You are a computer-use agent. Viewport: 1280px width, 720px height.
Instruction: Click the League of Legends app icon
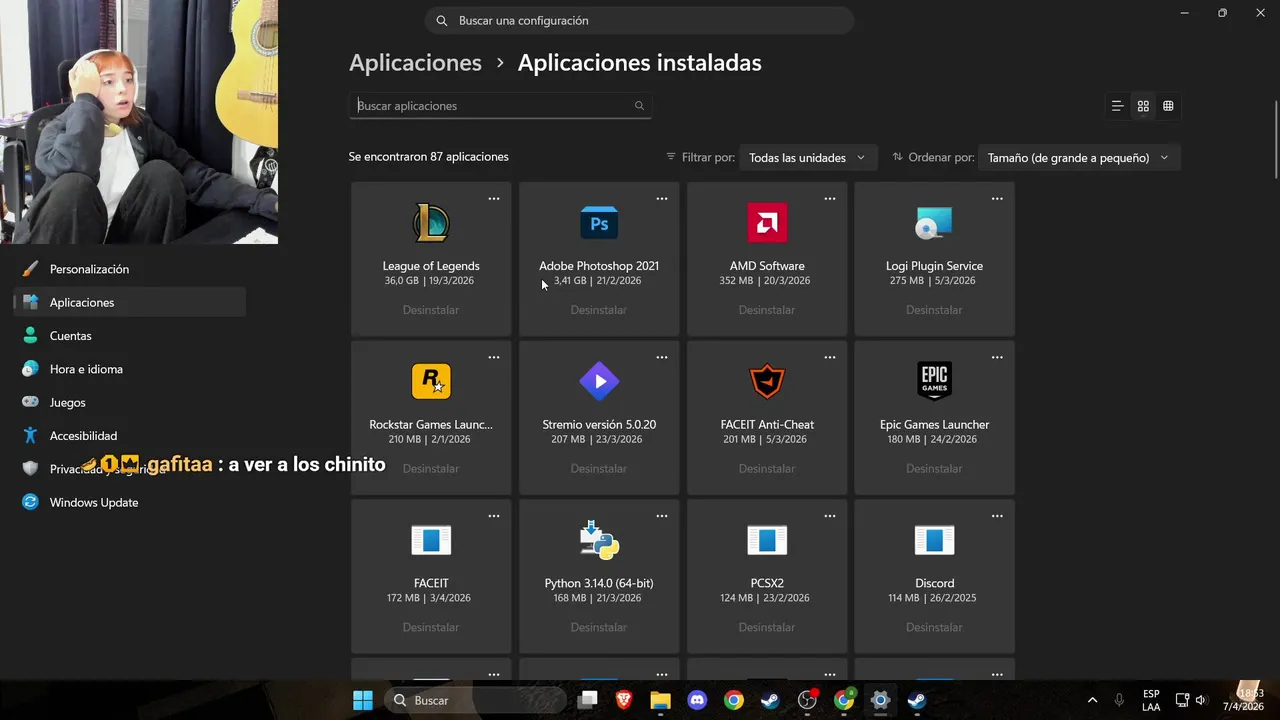point(431,222)
